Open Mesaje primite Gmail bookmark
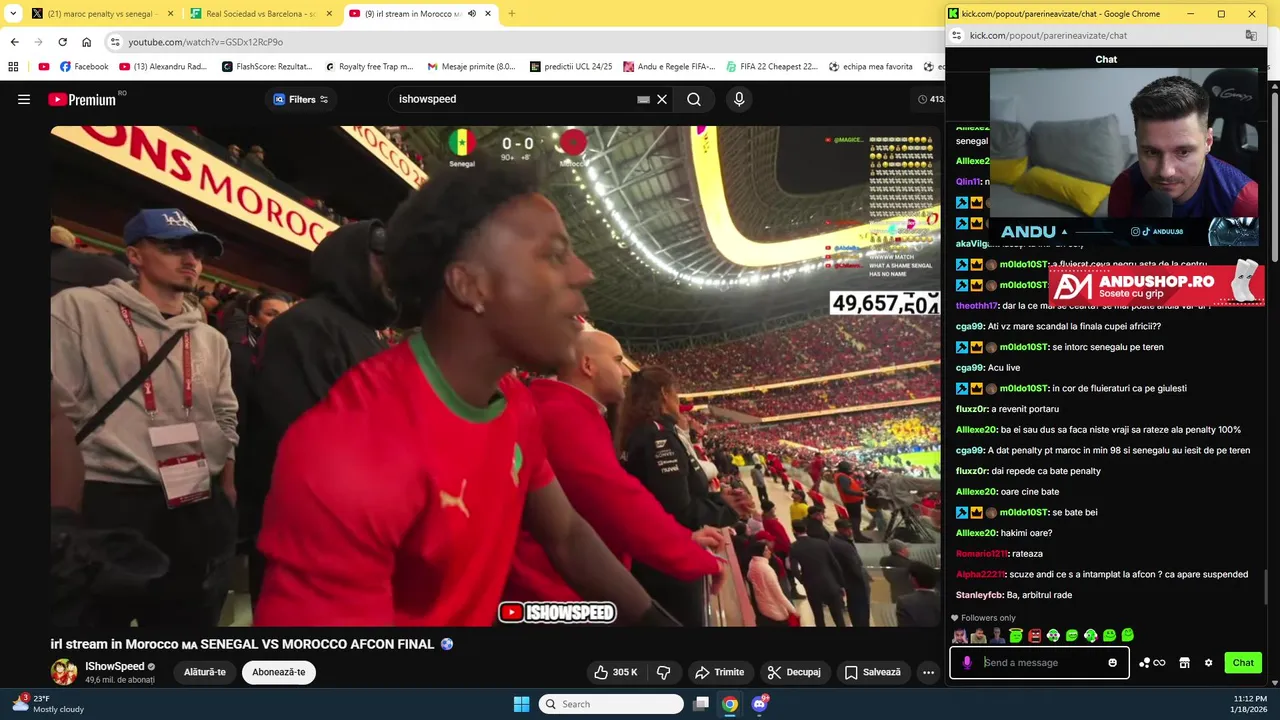The height and width of the screenshot is (720, 1280). (x=471, y=67)
